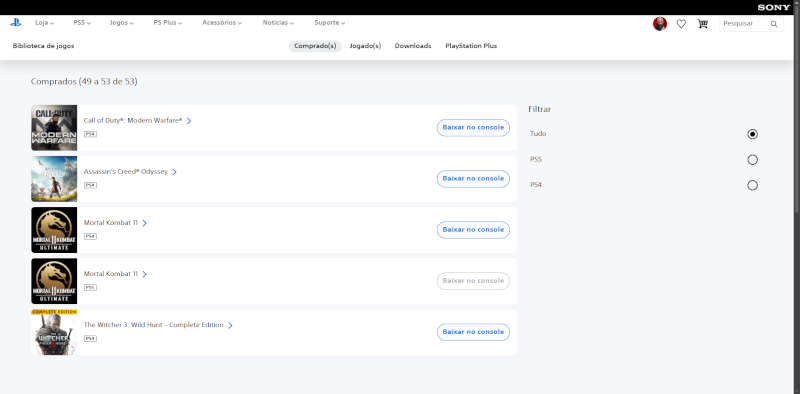Click the Comprados (49 a 53 de 53) heading
The height and width of the screenshot is (394, 800).
tap(84, 82)
